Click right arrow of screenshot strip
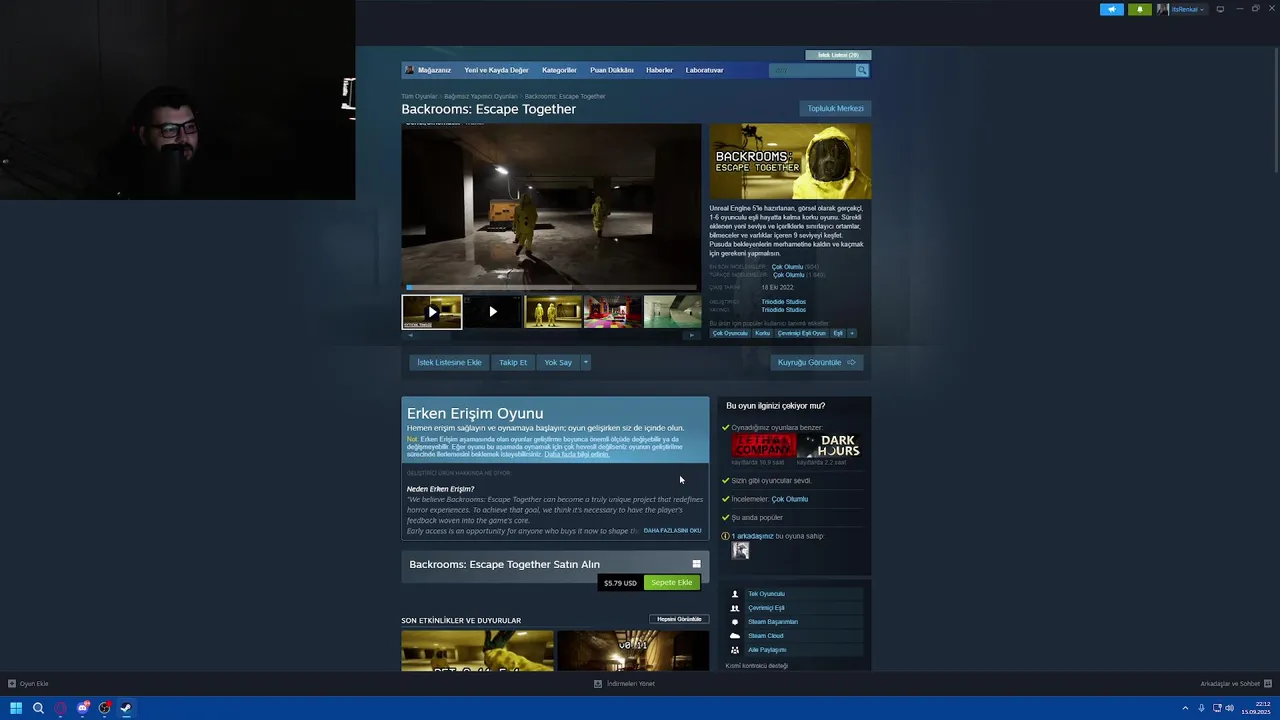The width and height of the screenshot is (1280, 720). pyautogui.click(x=692, y=335)
